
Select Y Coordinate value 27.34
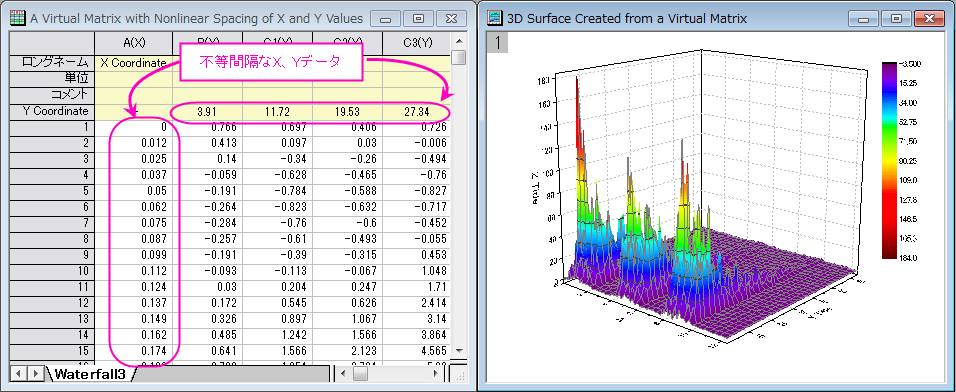(416, 113)
